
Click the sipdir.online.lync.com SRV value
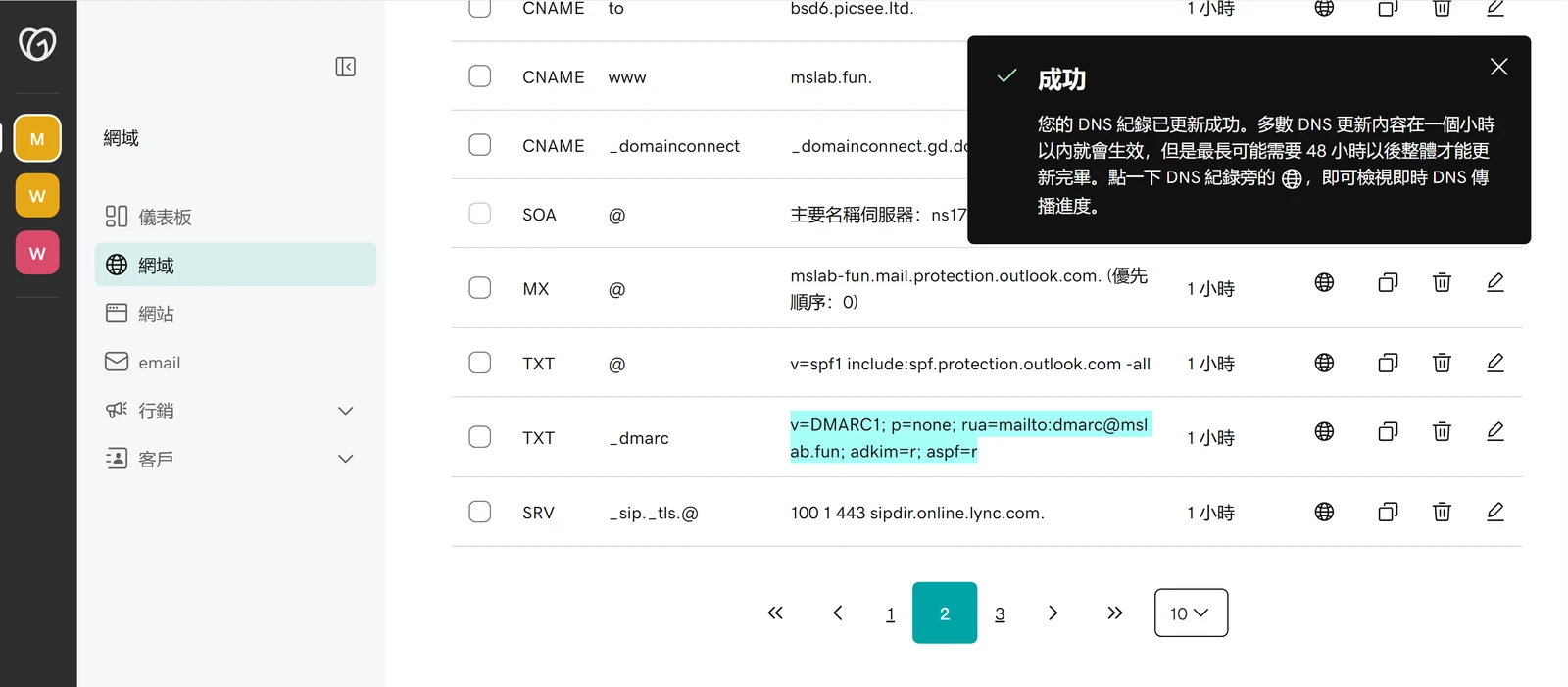click(917, 513)
